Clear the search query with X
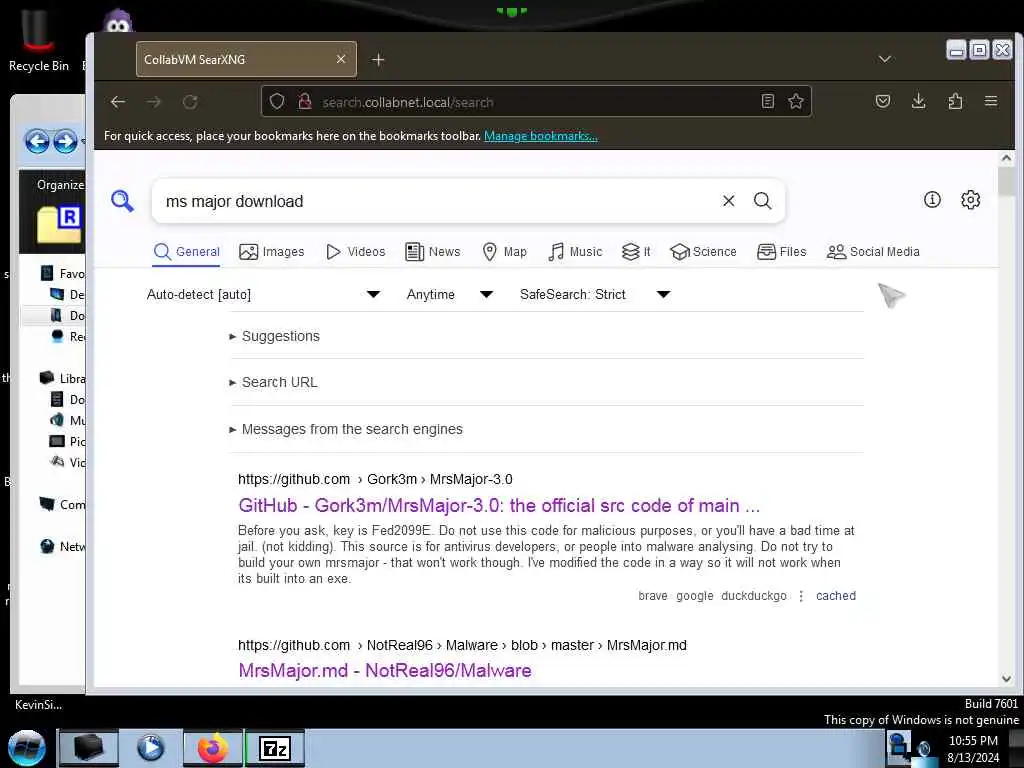Image resolution: width=1024 pixels, height=768 pixels. [729, 201]
